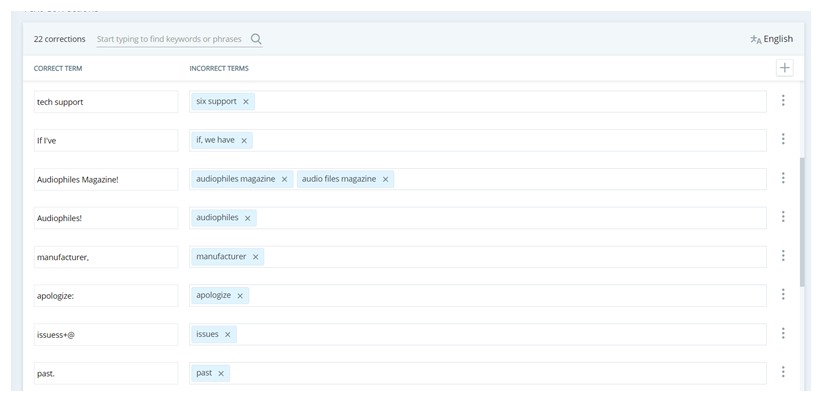Remove the 'past' tag
This screenshot has width=813, height=399.
[221, 374]
